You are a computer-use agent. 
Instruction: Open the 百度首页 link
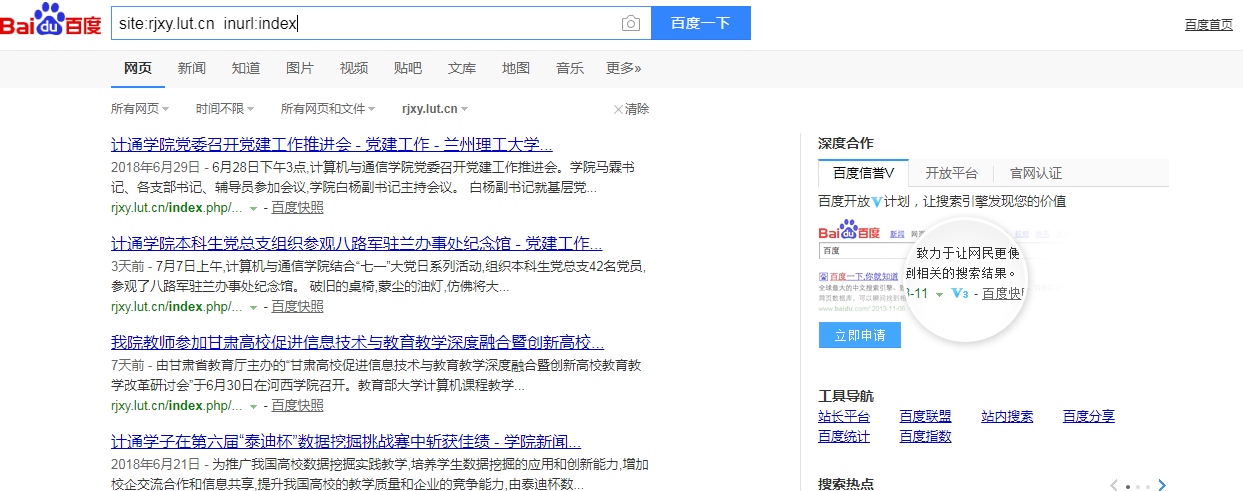click(x=1208, y=24)
